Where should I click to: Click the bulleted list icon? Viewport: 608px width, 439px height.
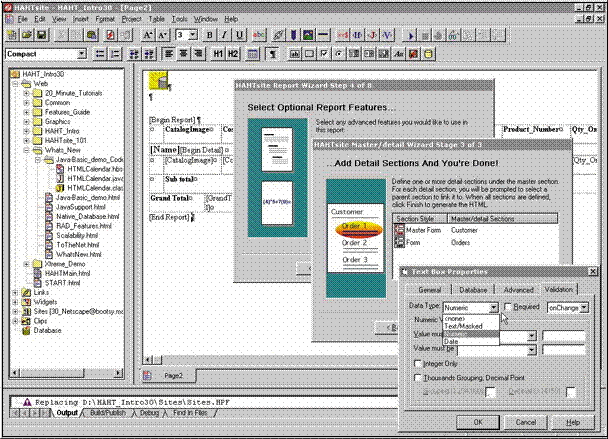click(100, 54)
